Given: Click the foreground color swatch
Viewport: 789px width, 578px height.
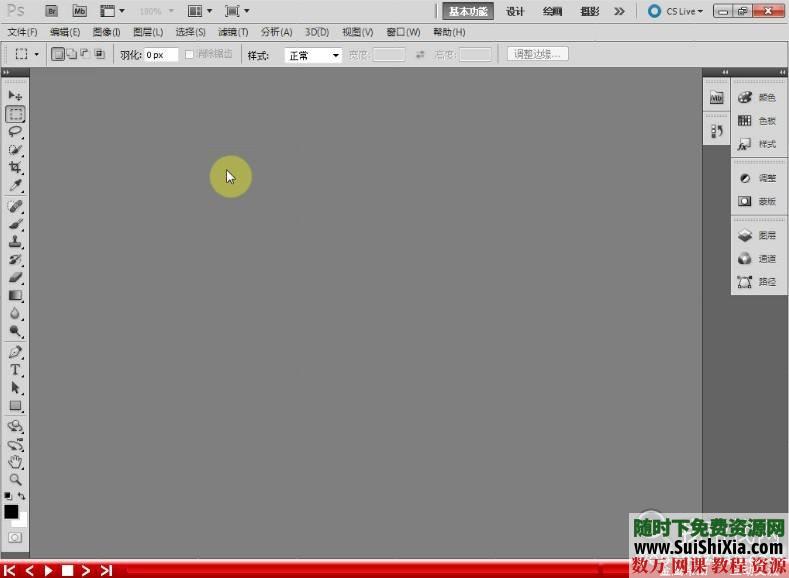Looking at the screenshot, I should [11, 512].
